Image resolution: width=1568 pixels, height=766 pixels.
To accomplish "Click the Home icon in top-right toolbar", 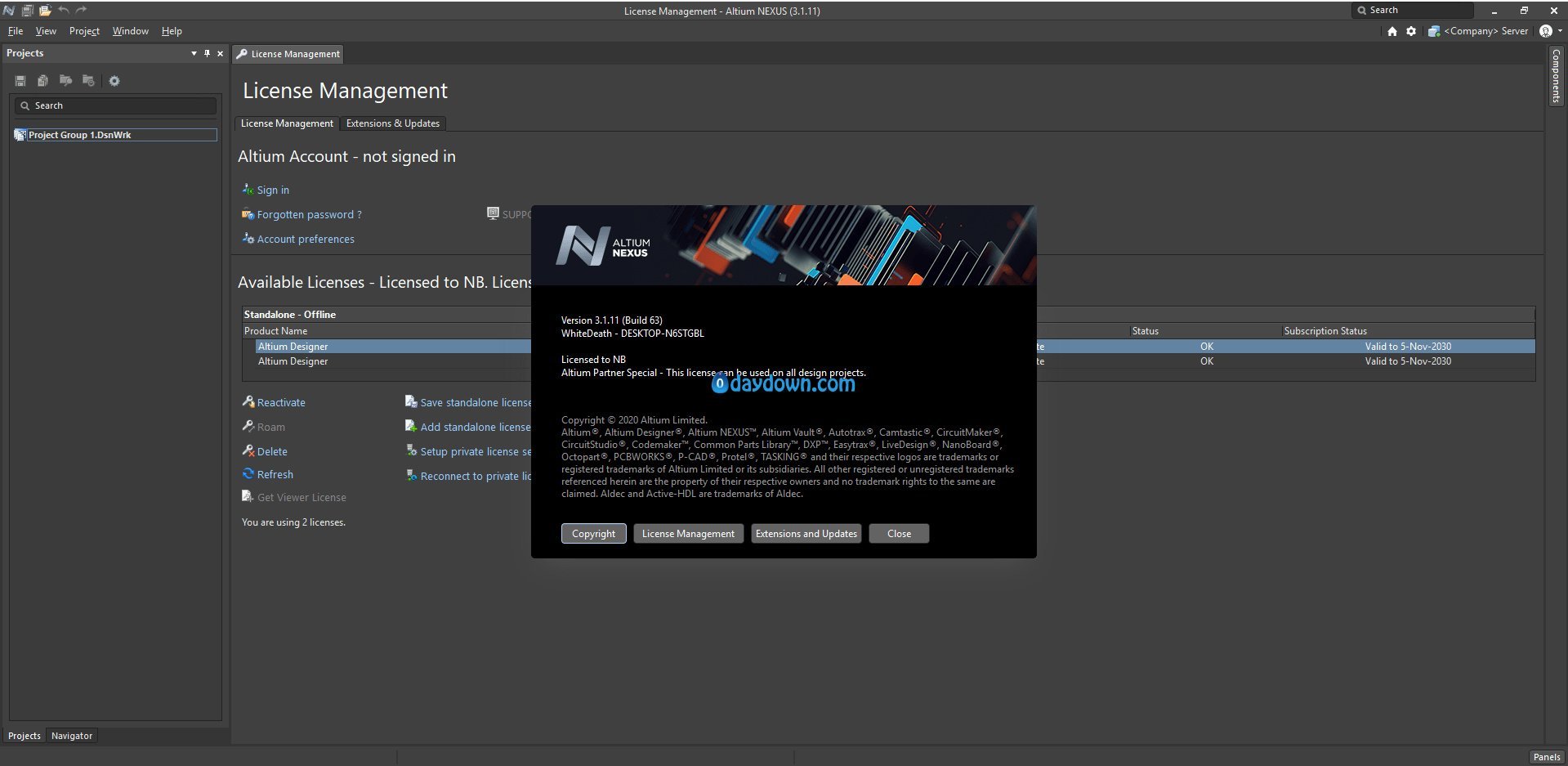I will click(1392, 31).
